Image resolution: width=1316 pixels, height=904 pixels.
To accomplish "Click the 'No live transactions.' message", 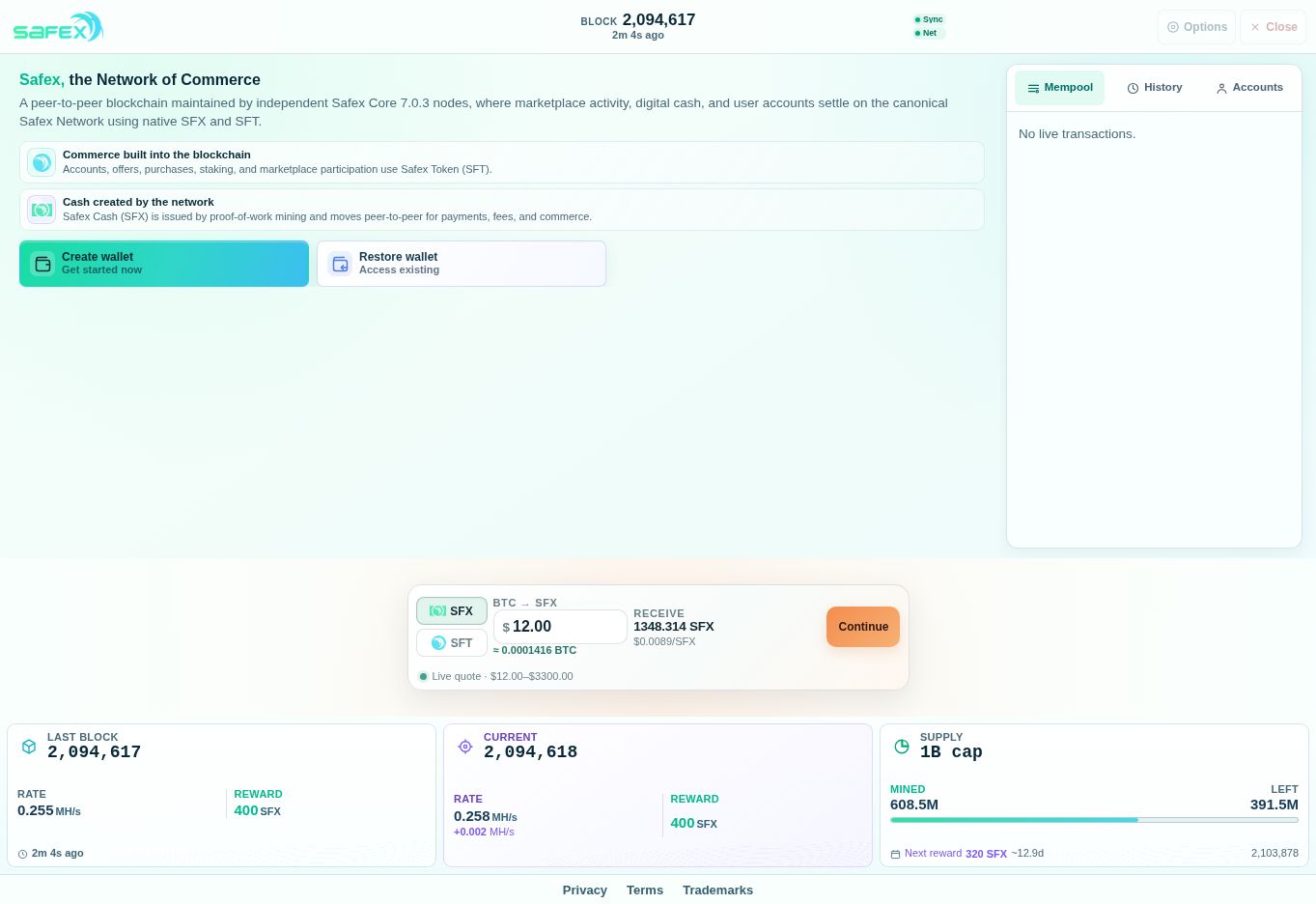I will (1077, 134).
